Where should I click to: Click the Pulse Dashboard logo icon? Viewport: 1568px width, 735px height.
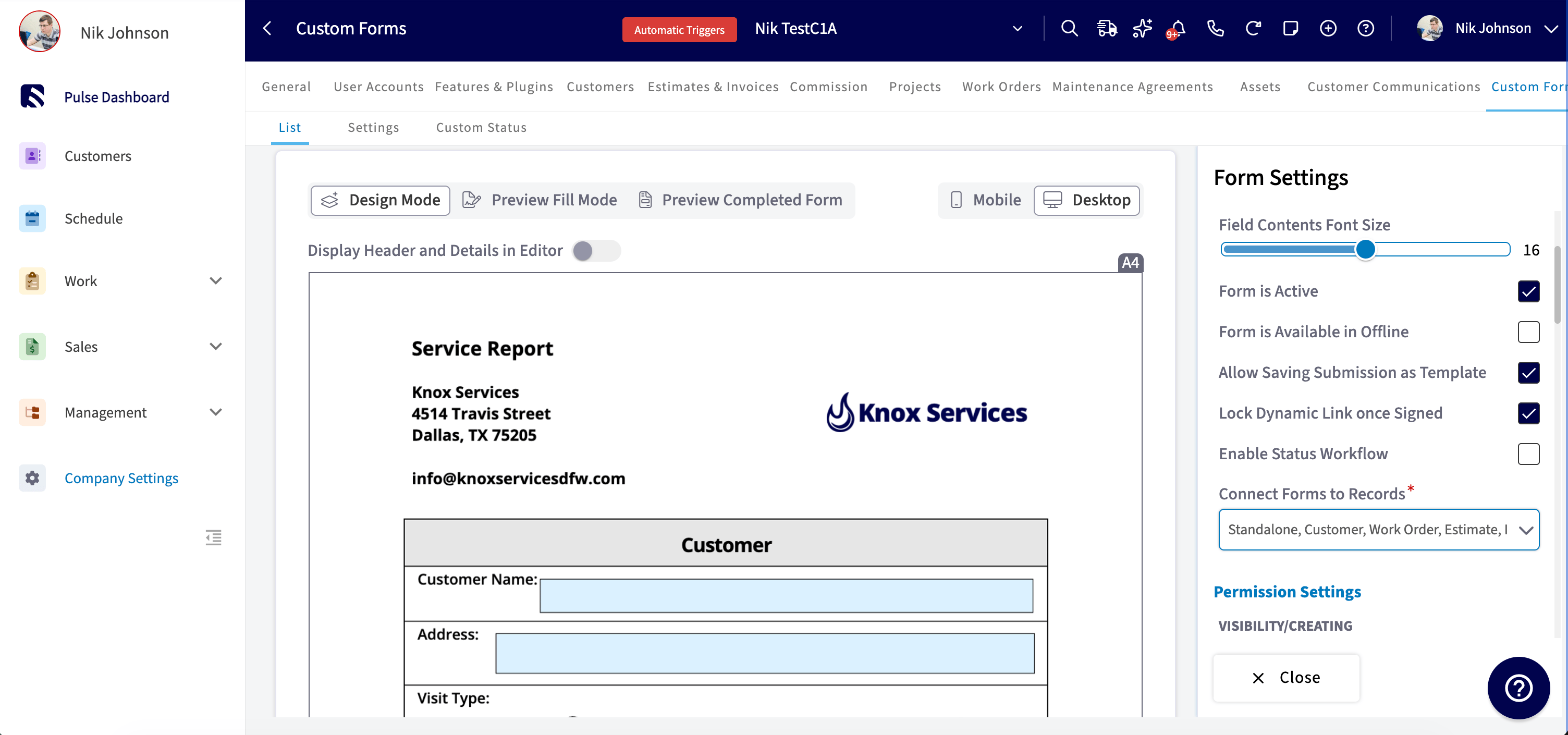32,96
